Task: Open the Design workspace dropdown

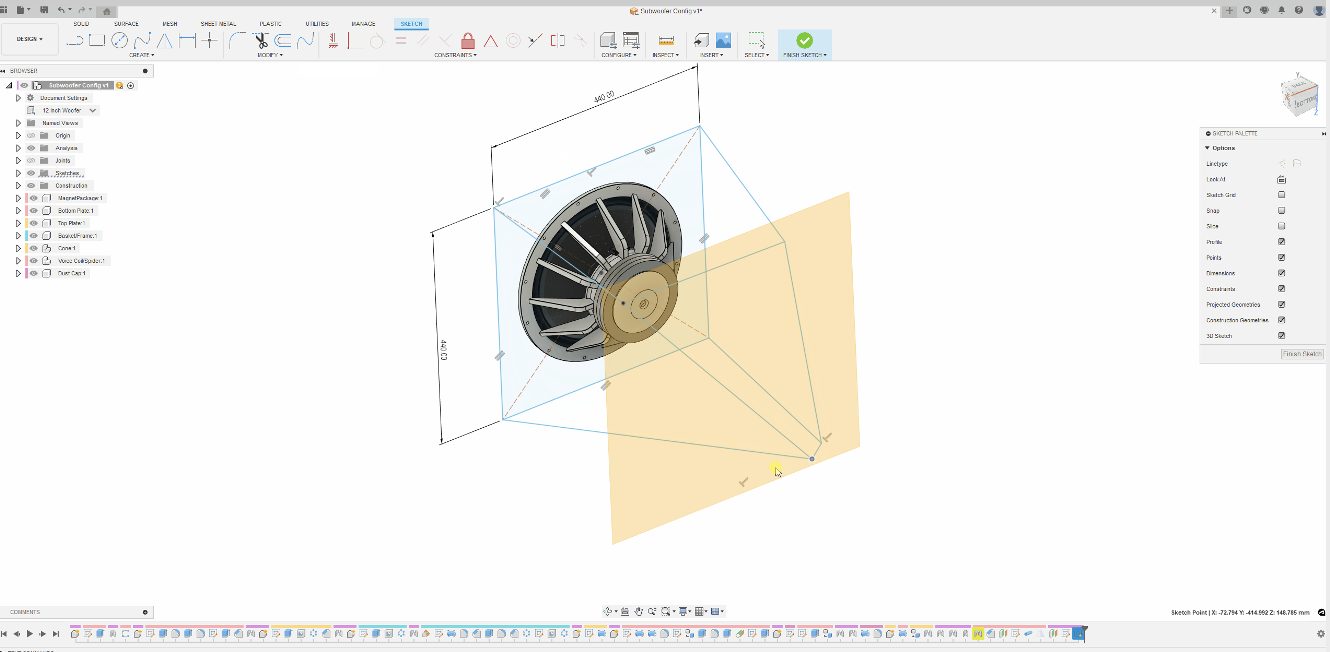Action: point(29,39)
